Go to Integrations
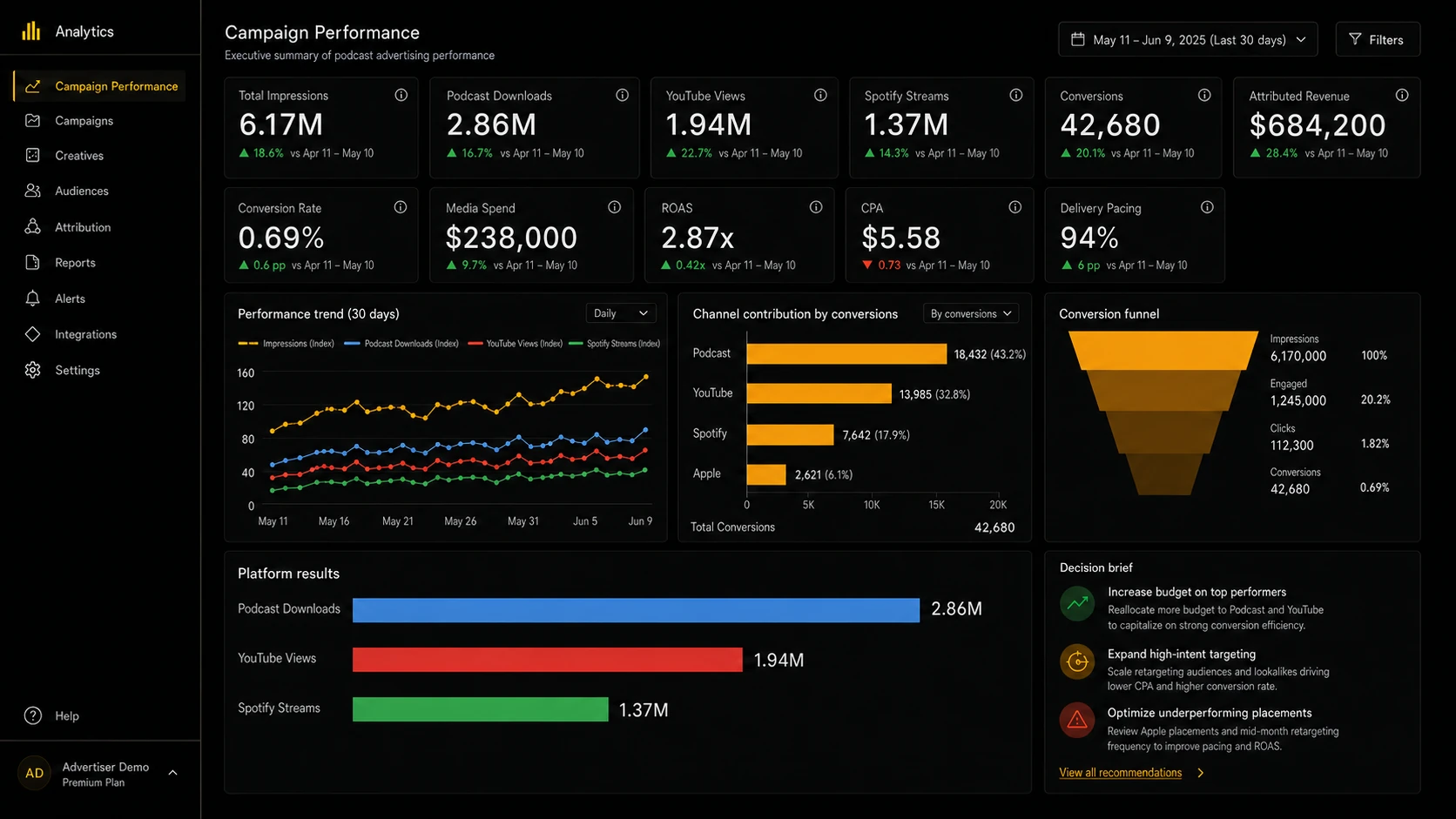The width and height of the screenshot is (1456, 819). pos(85,334)
